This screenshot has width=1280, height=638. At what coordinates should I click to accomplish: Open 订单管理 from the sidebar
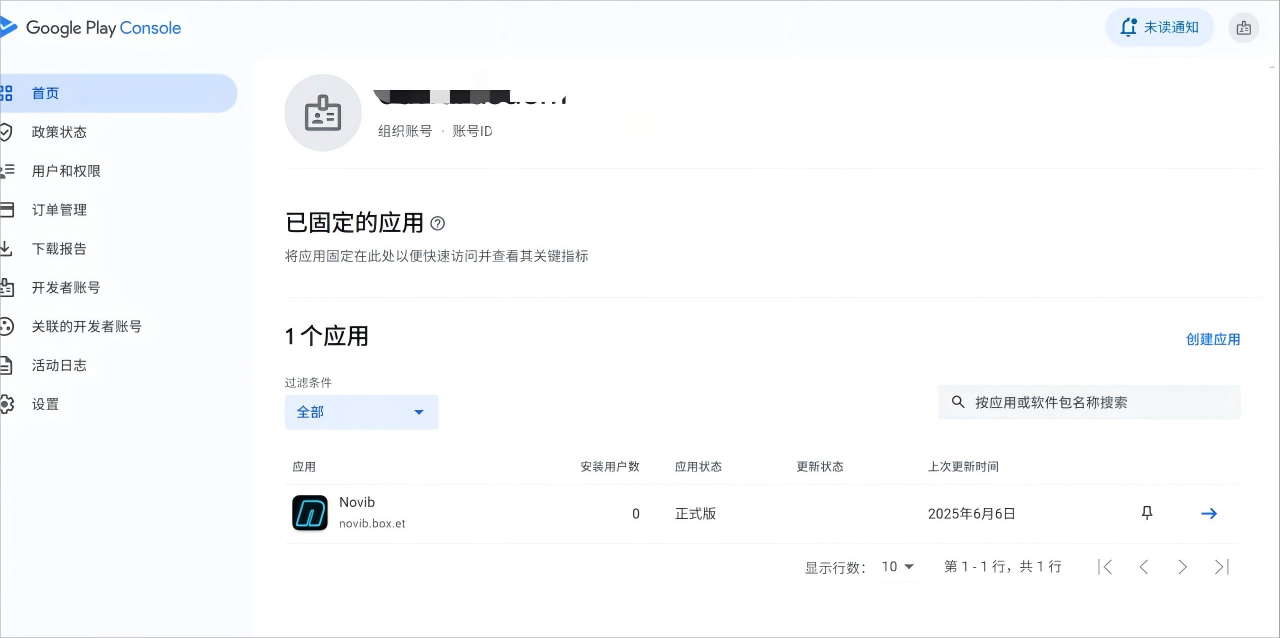(x=59, y=210)
